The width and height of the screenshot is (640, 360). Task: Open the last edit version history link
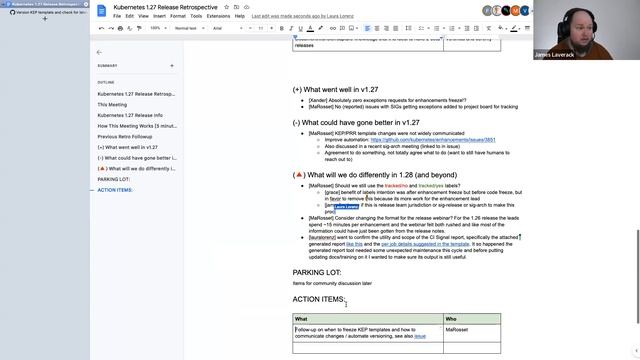tap(302, 16)
